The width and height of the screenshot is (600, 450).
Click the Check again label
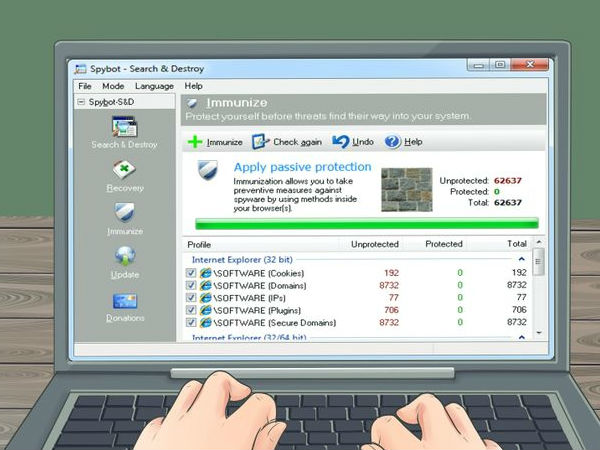297,142
